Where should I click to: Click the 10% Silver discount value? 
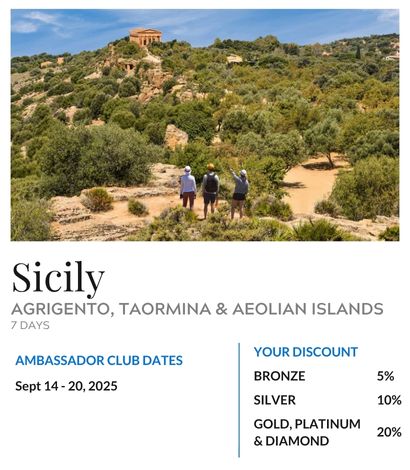[x=389, y=400]
